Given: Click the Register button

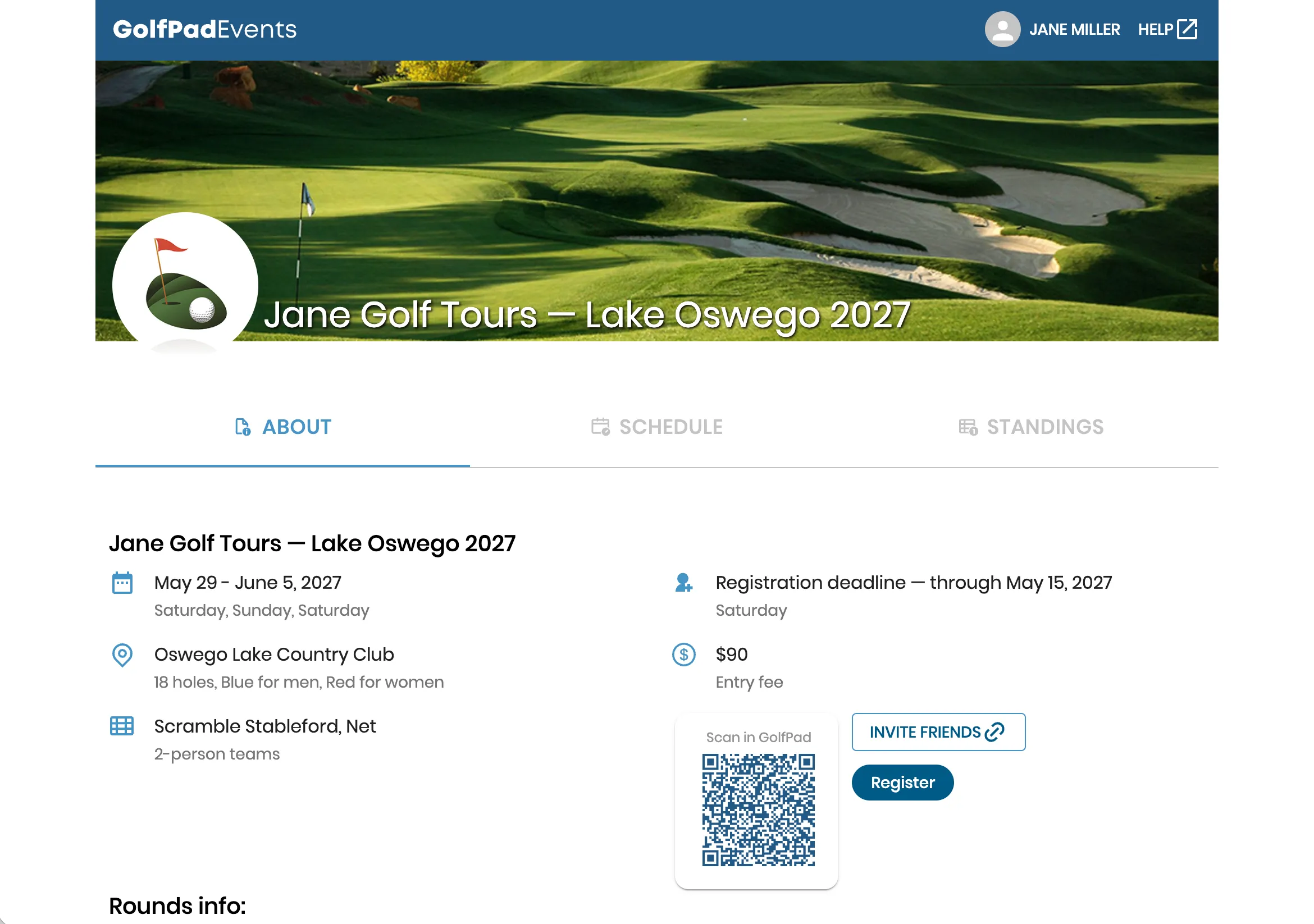Looking at the screenshot, I should (902, 783).
